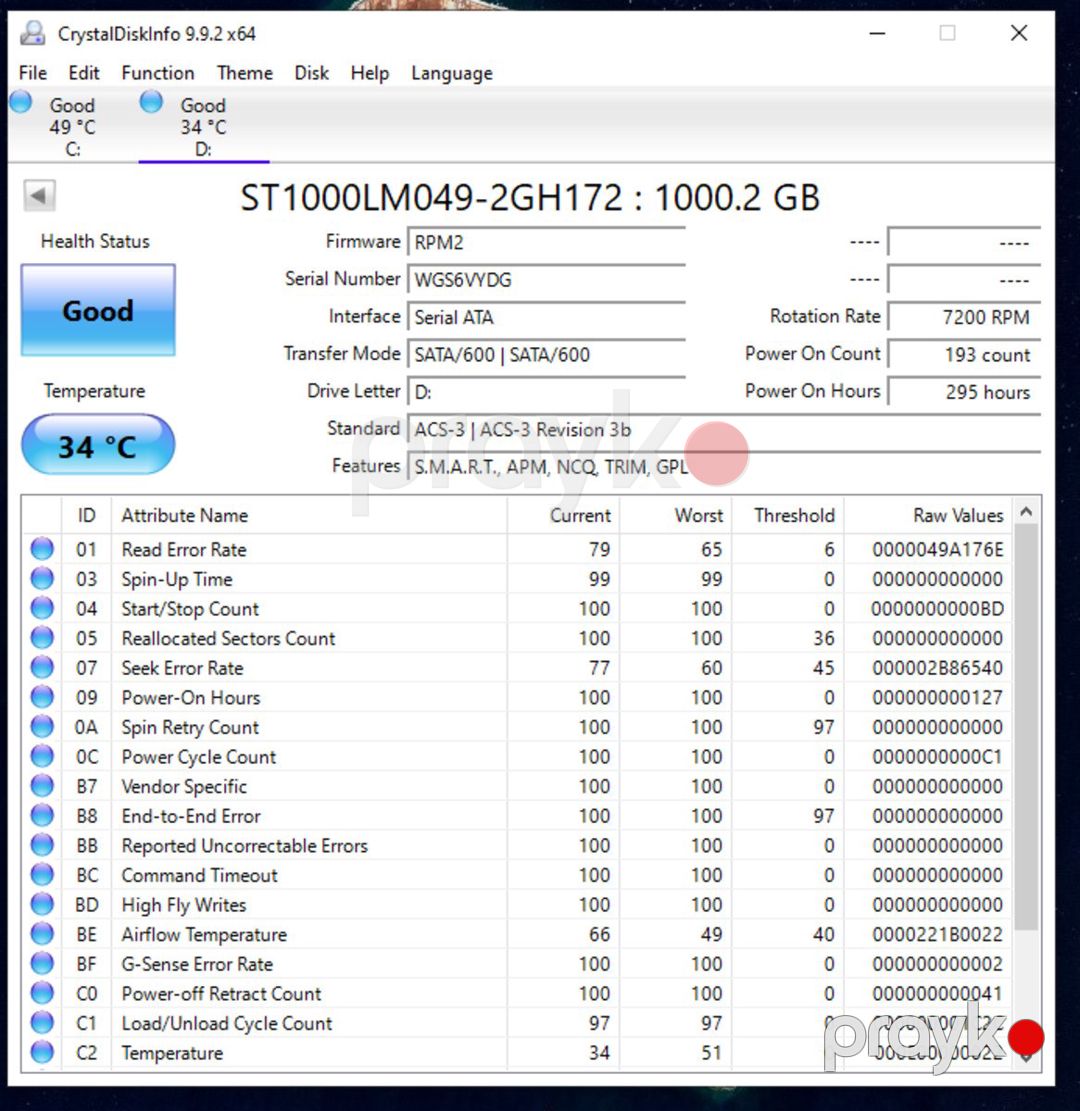1080x1111 pixels.
Task: Click the CrystalDiskInfo app icon in title bar
Action: tap(33, 33)
